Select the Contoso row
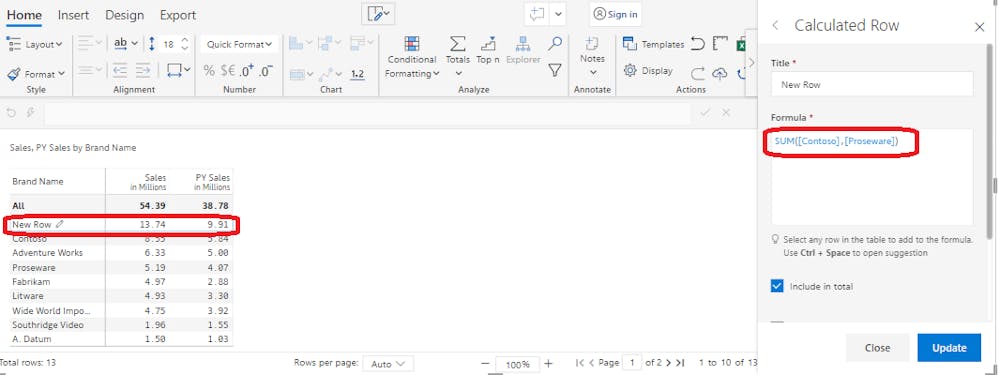The height and width of the screenshot is (375, 1000). pos(121,239)
